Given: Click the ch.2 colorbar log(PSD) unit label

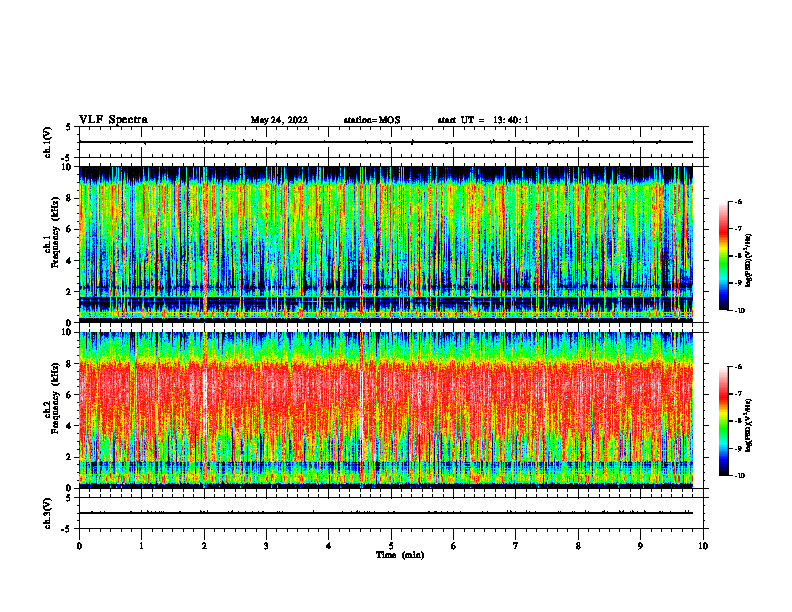Looking at the screenshot, I should point(749,425).
